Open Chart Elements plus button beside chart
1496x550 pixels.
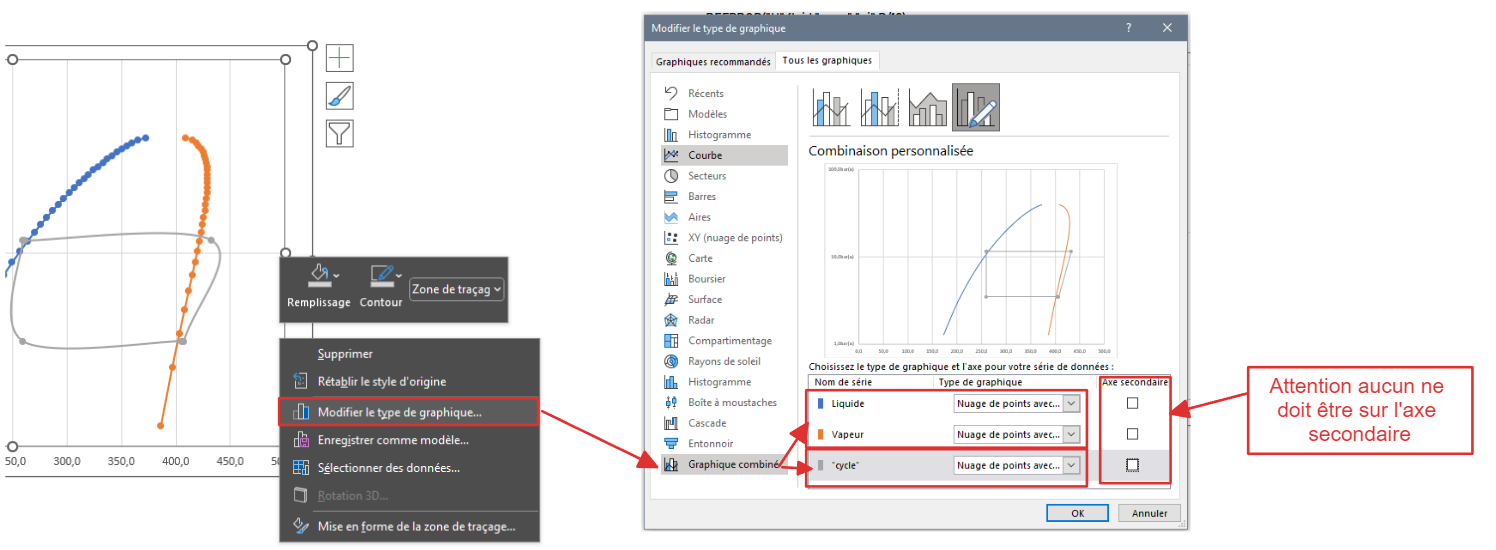coord(340,58)
